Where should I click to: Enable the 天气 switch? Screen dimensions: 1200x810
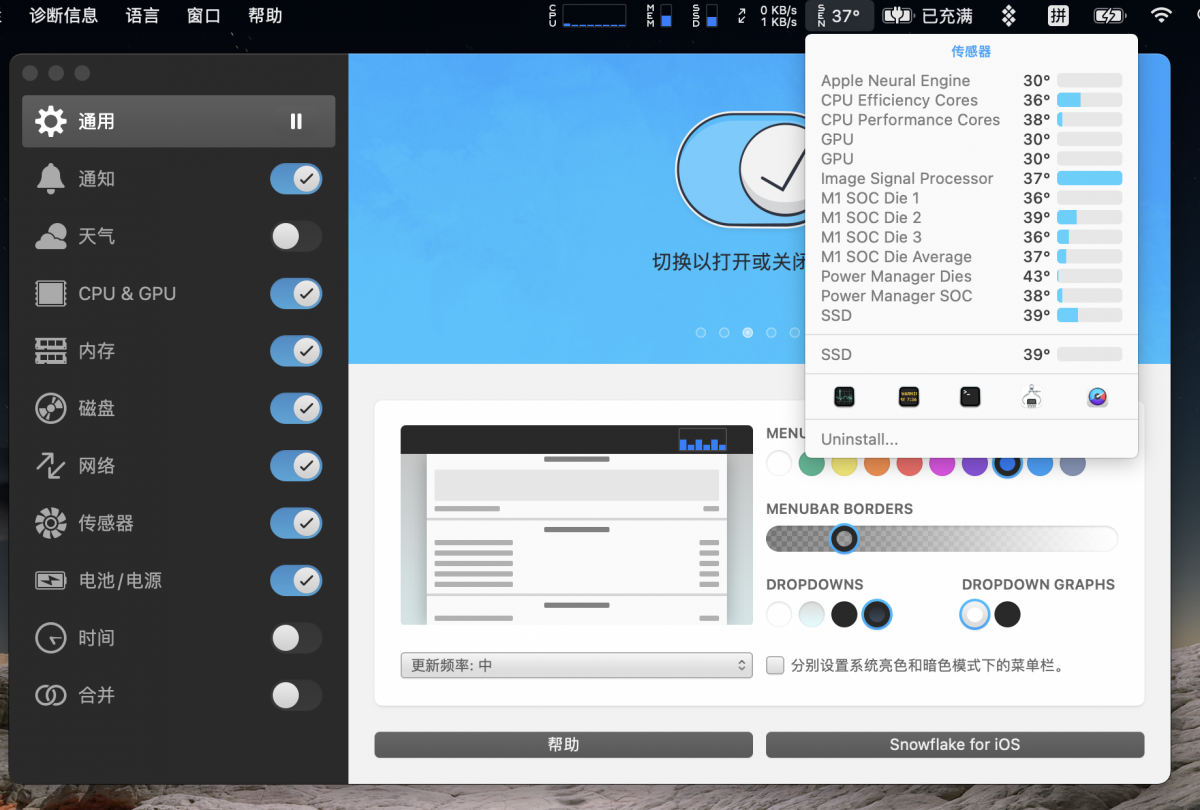pos(296,237)
